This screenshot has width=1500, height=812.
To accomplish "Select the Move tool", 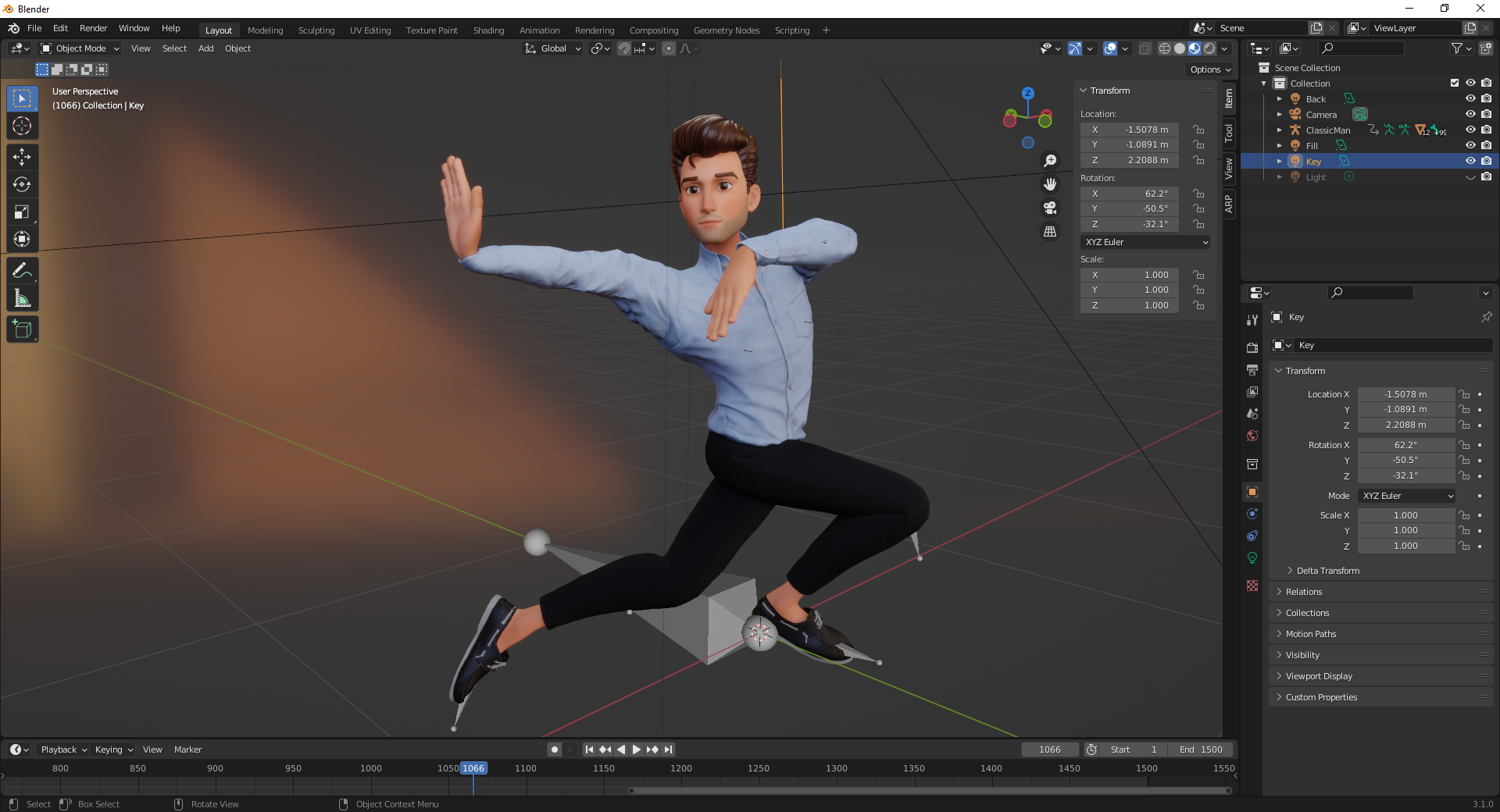I will pos(22,157).
